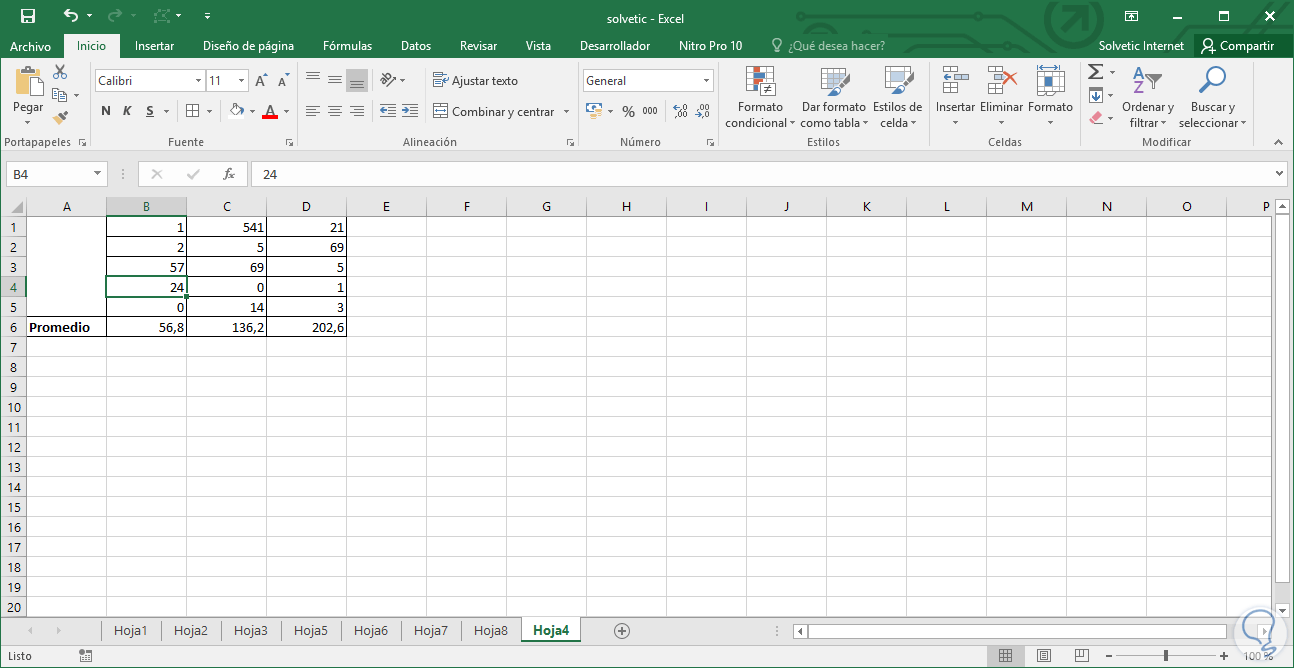This screenshot has height=668, width=1294.
Task: Toggle Ajustar texto wrap
Action: [475, 81]
